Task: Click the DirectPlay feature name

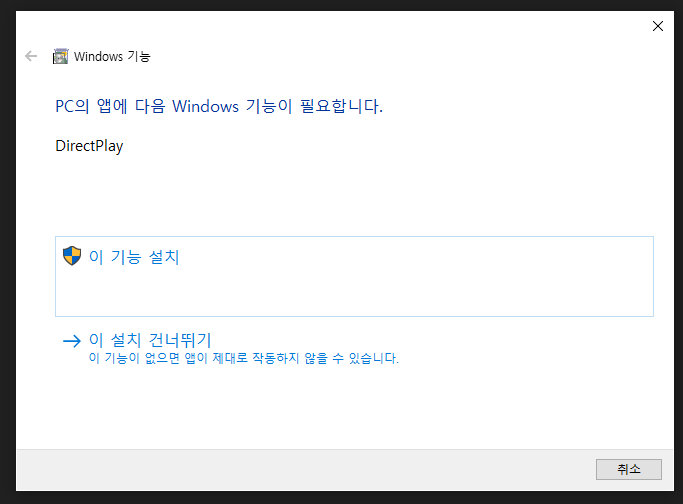Action: tap(89, 146)
